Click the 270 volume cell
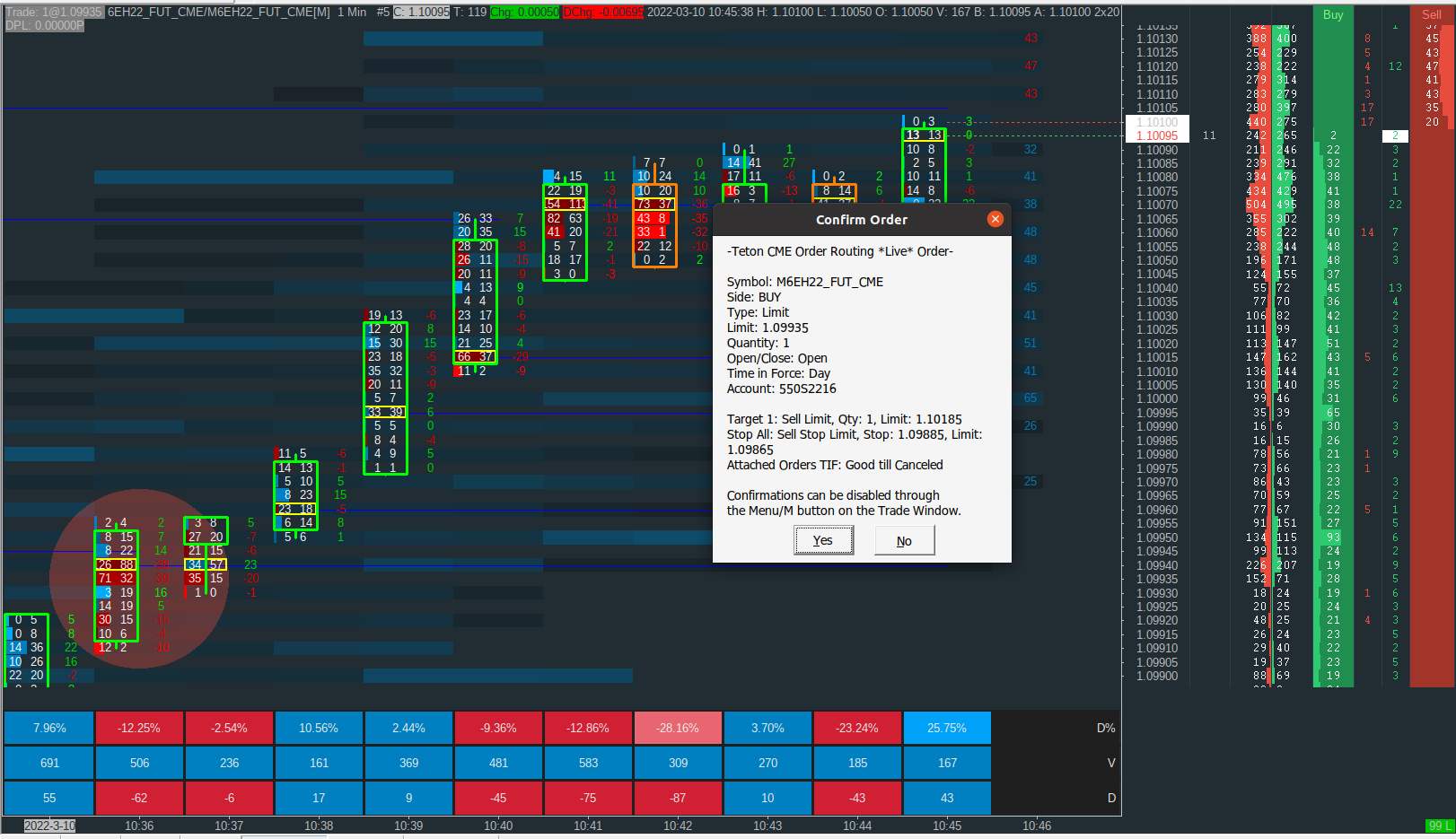 [767, 763]
